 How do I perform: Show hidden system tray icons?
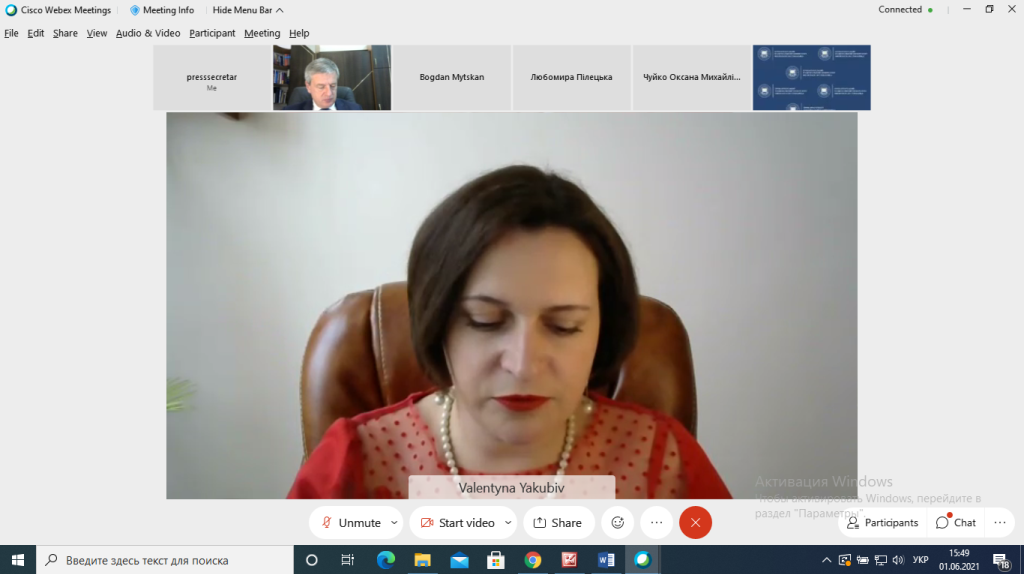click(829, 560)
